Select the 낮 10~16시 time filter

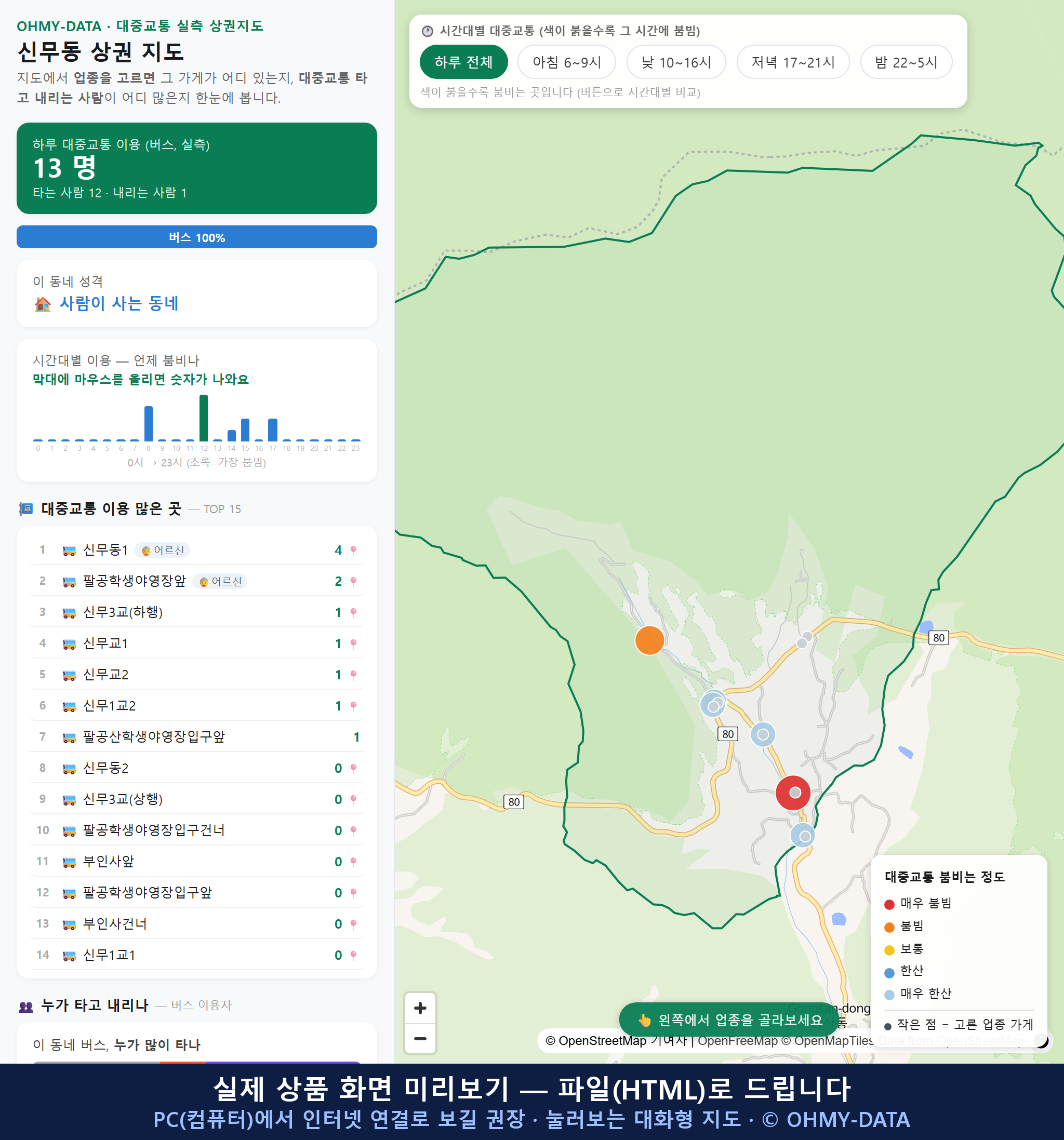pos(676,62)
